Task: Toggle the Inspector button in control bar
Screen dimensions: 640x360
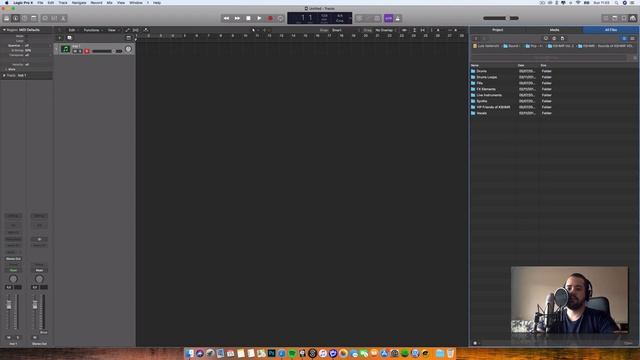Action: tap(16, 18)
